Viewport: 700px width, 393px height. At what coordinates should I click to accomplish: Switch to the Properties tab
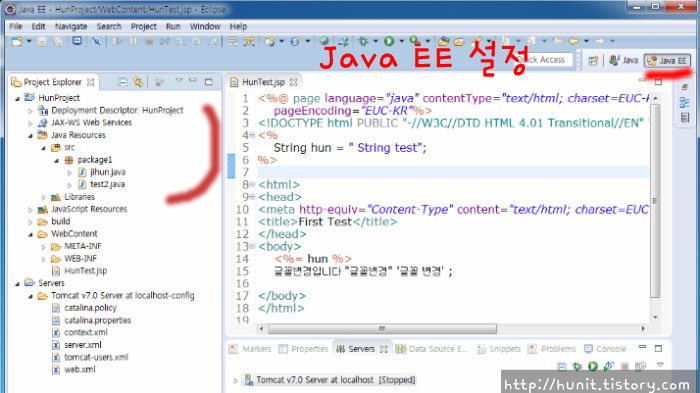click(304, 349)
